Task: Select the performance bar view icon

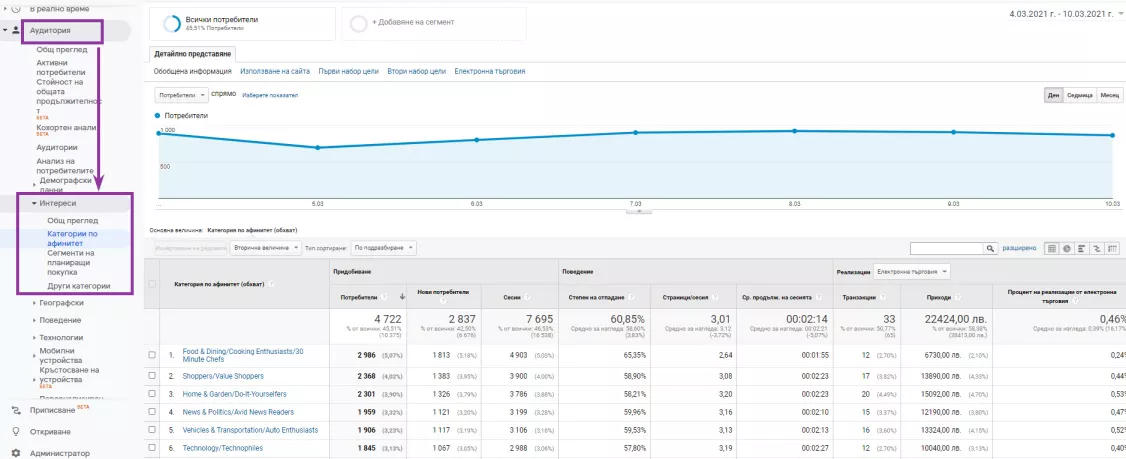Action: point(1082,249)
